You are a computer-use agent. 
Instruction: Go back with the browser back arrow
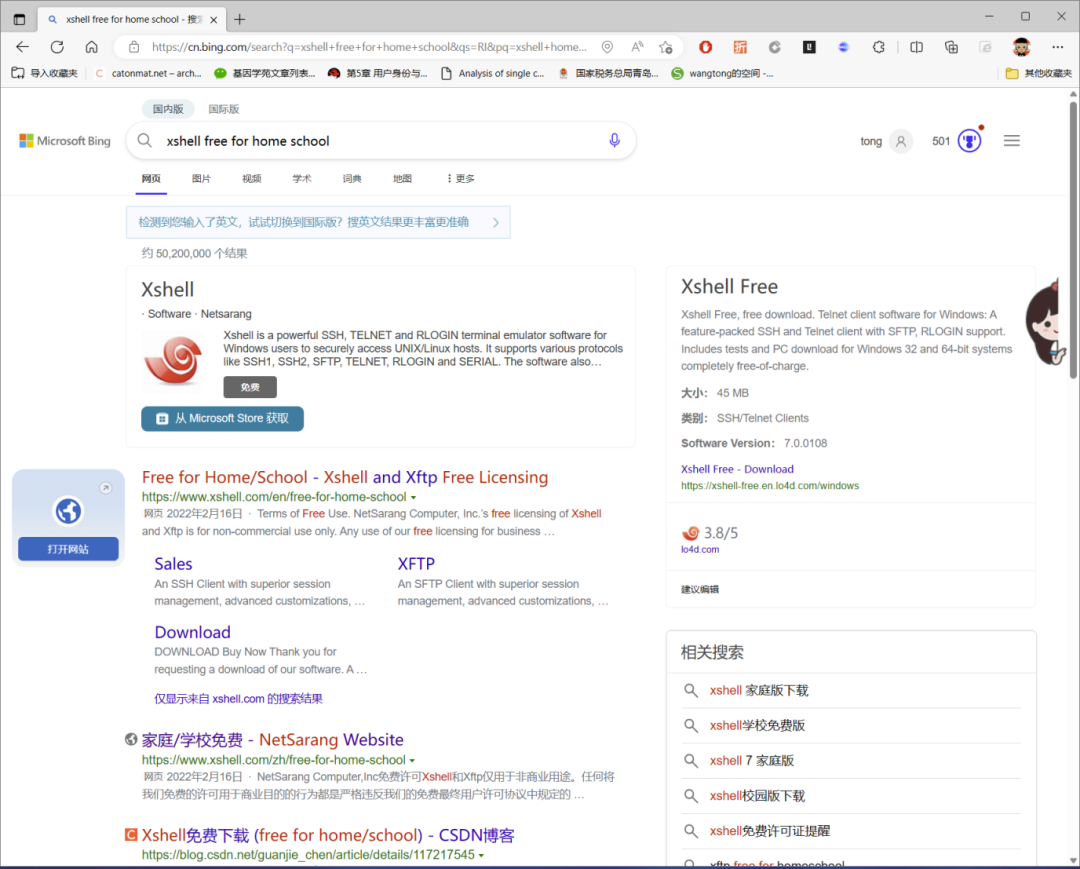(23, 47)
